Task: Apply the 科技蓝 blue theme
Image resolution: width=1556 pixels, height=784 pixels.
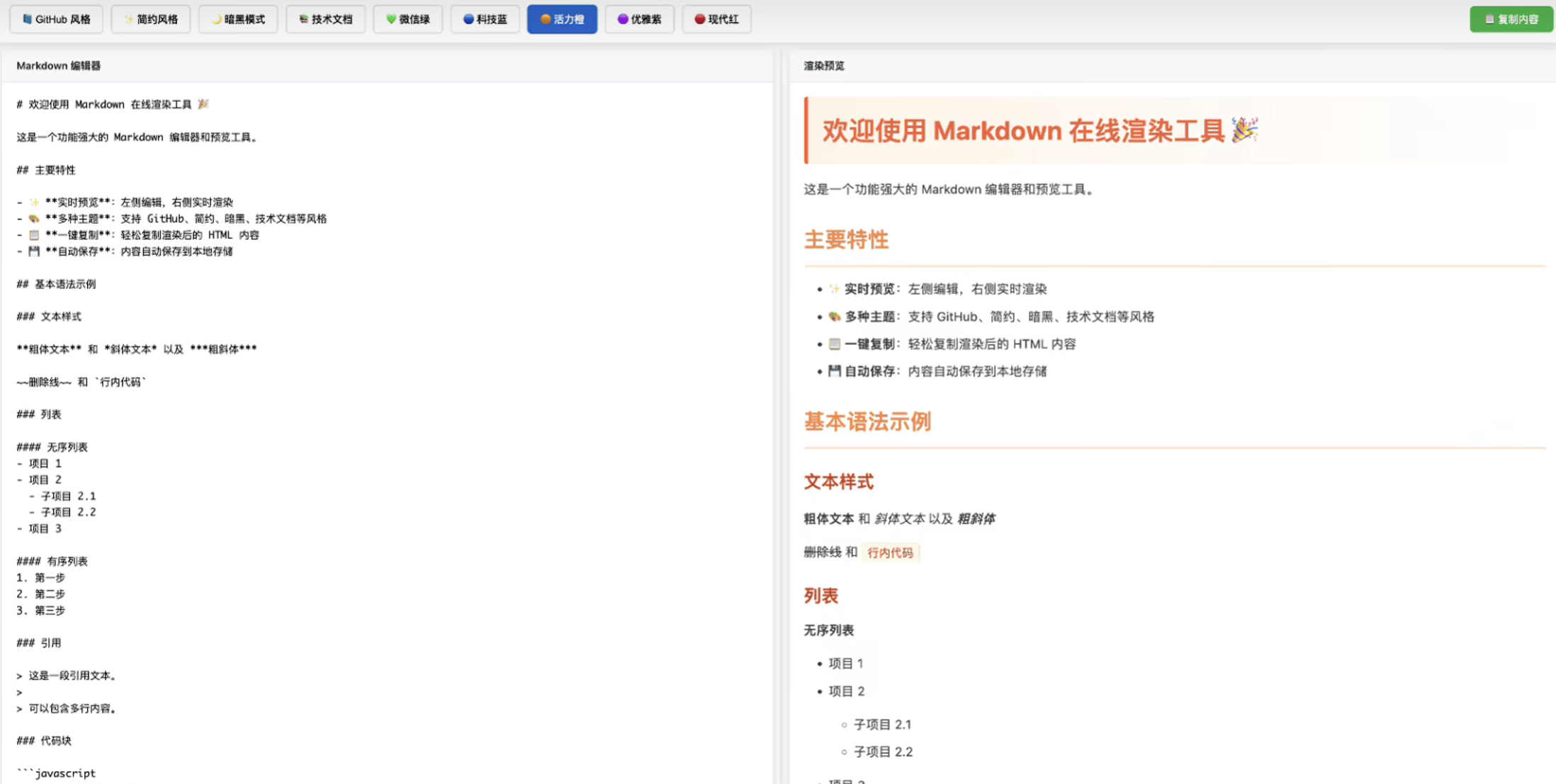Action: (x=485, y=19)
